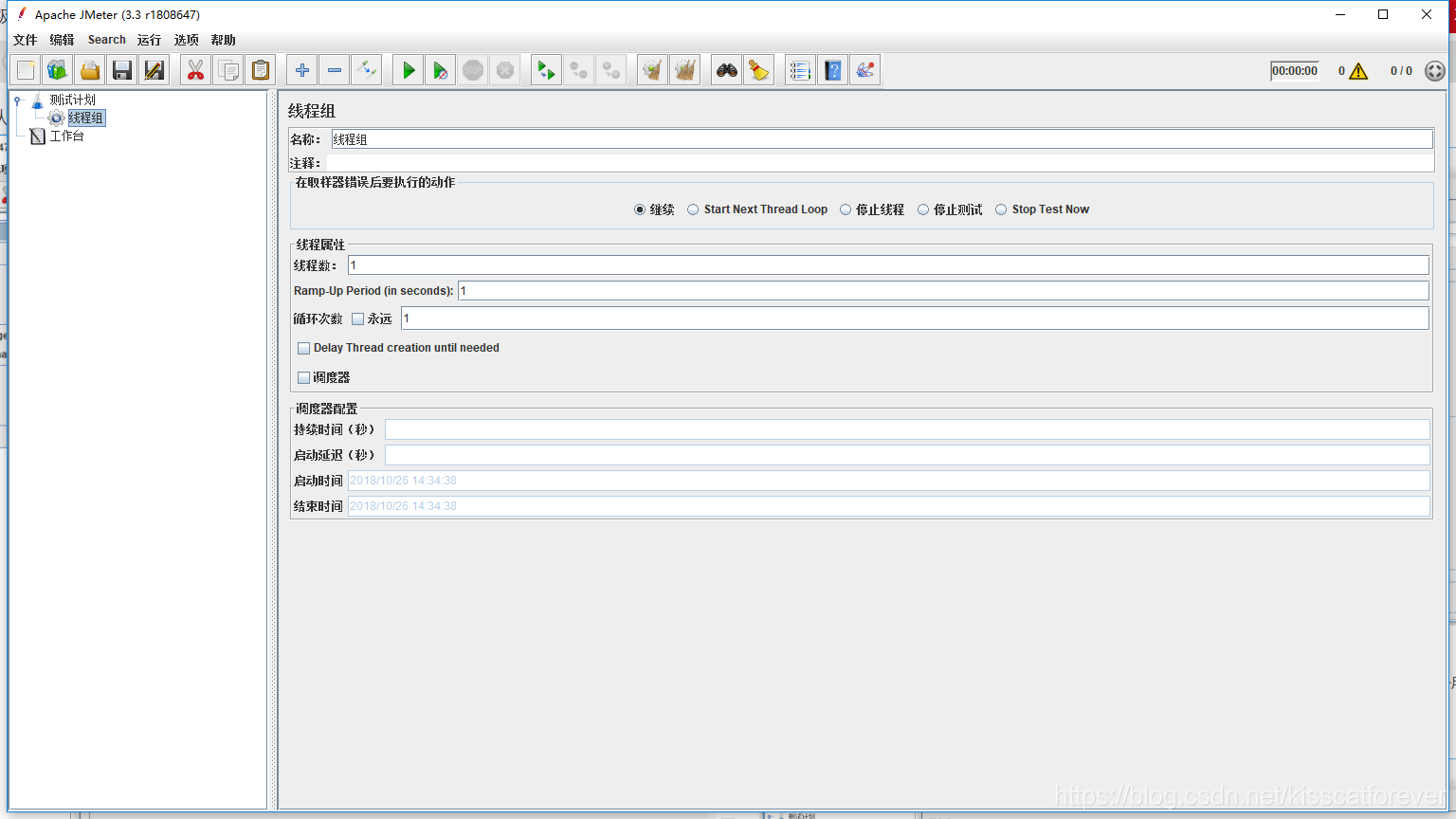Shutdown all remote engines
Image resolution: width=1456 pixels, height=819 pixels.
click(x=611, y=70)
